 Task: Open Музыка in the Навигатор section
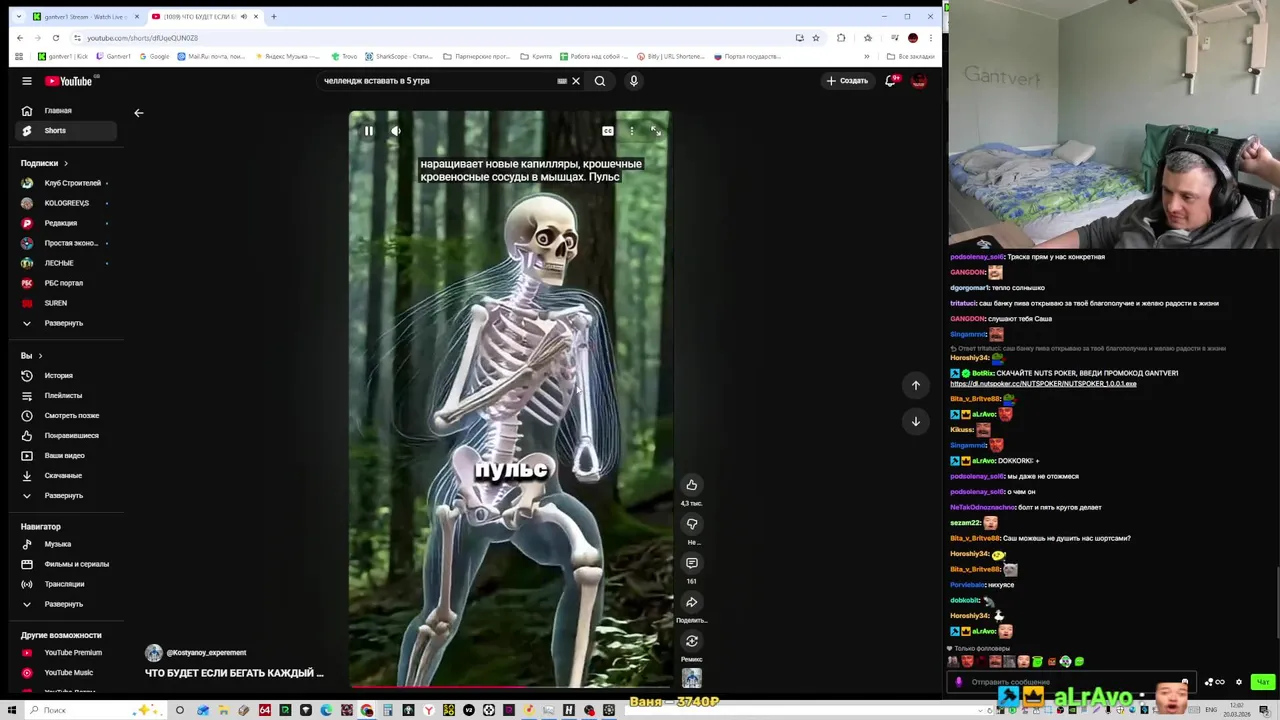65,544
